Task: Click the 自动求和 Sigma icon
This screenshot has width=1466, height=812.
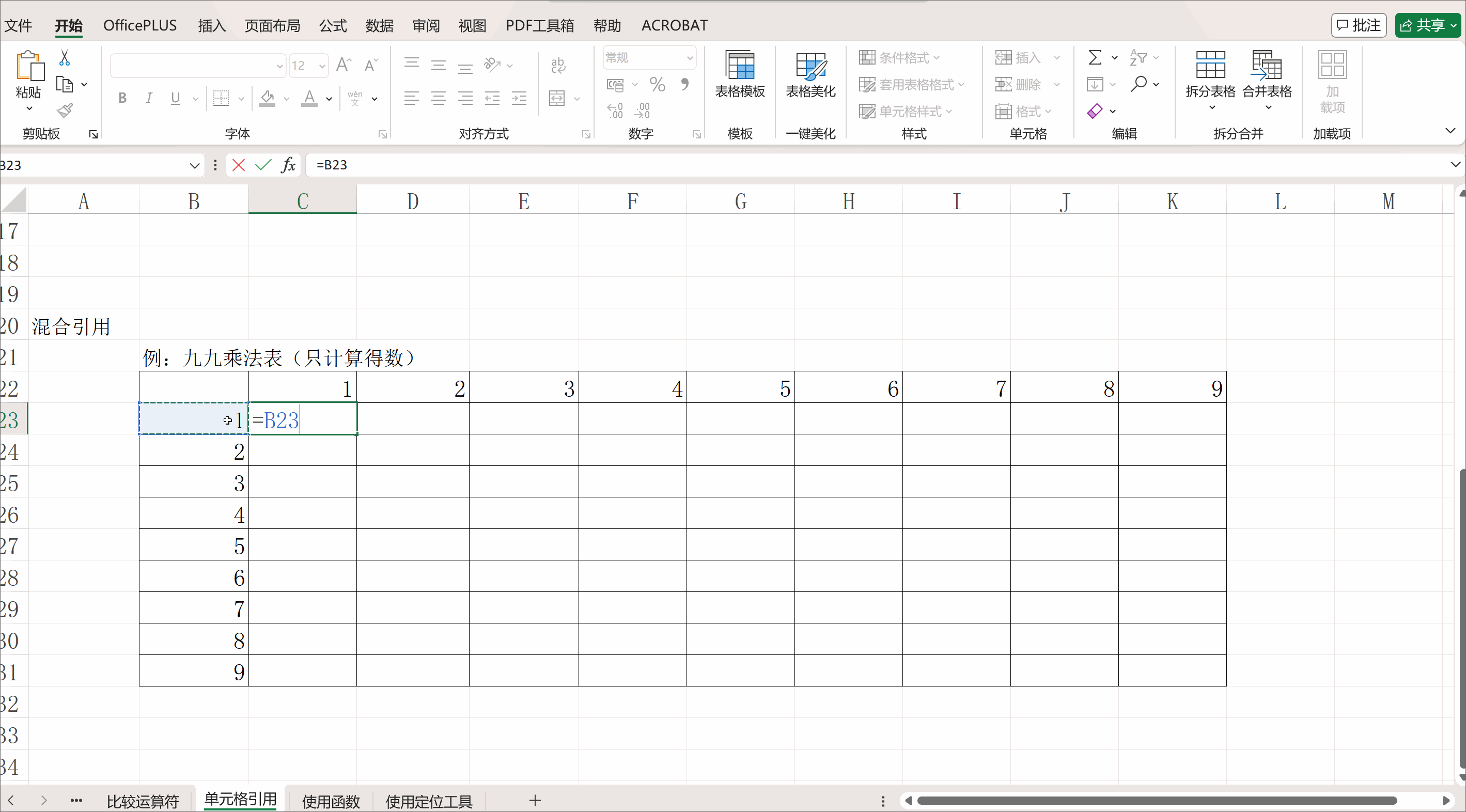Action: pos(1095,57)
